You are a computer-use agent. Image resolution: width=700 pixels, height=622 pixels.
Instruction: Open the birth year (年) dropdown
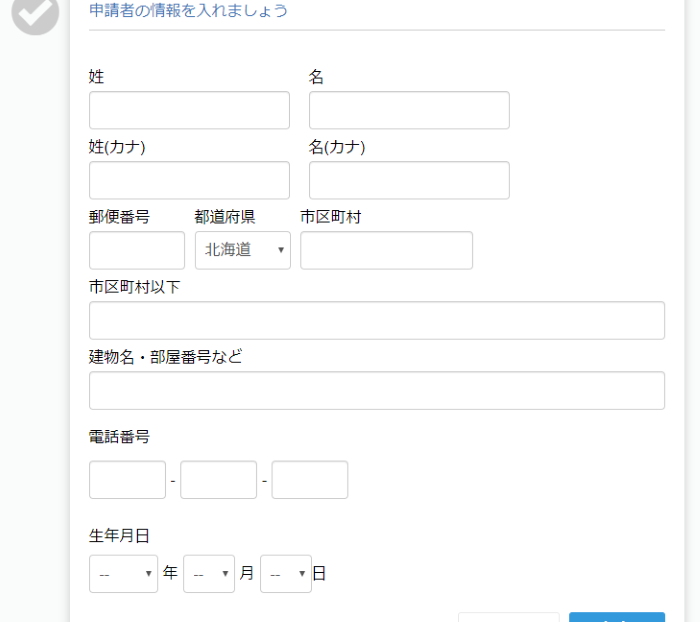point(124,574)
